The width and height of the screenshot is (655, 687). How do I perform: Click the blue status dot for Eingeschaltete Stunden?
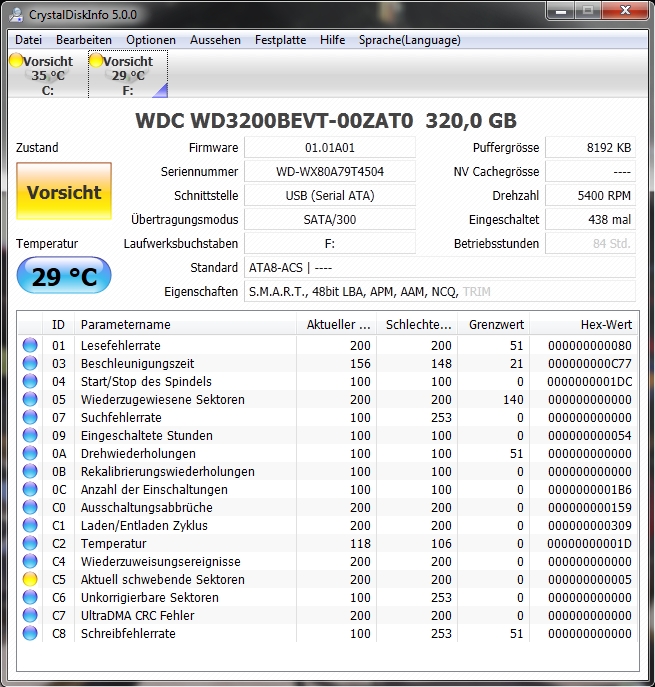coord(30,435)
